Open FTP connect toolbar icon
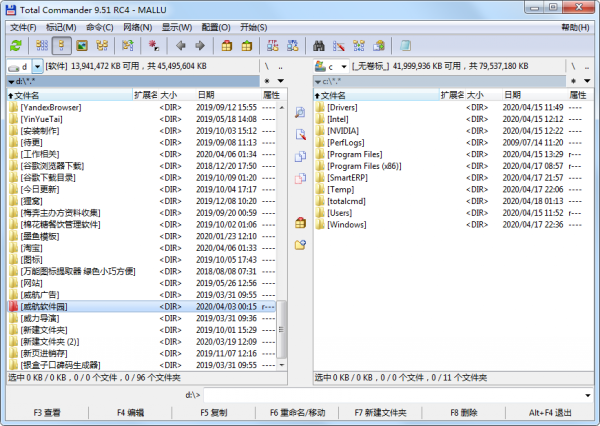This screenshot has width=600, height=426. point(273,46)
